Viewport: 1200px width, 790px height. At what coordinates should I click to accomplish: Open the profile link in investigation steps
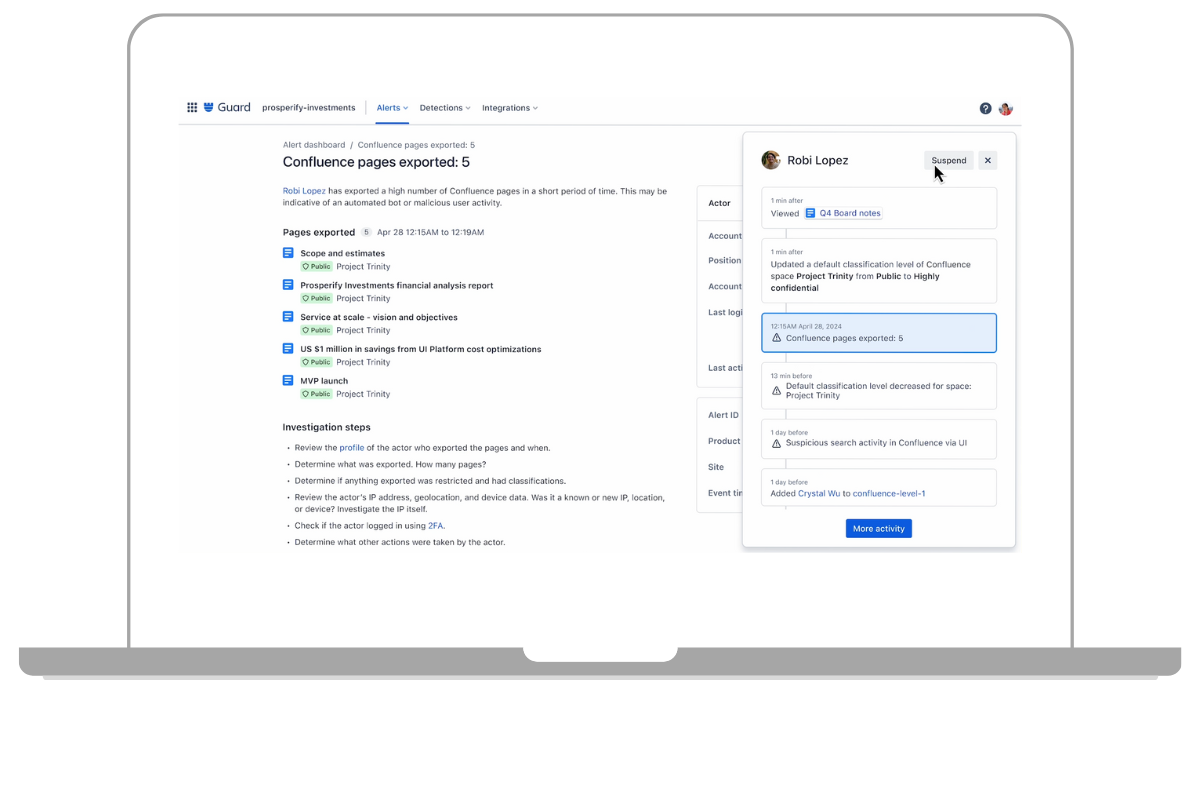(352, 448)
